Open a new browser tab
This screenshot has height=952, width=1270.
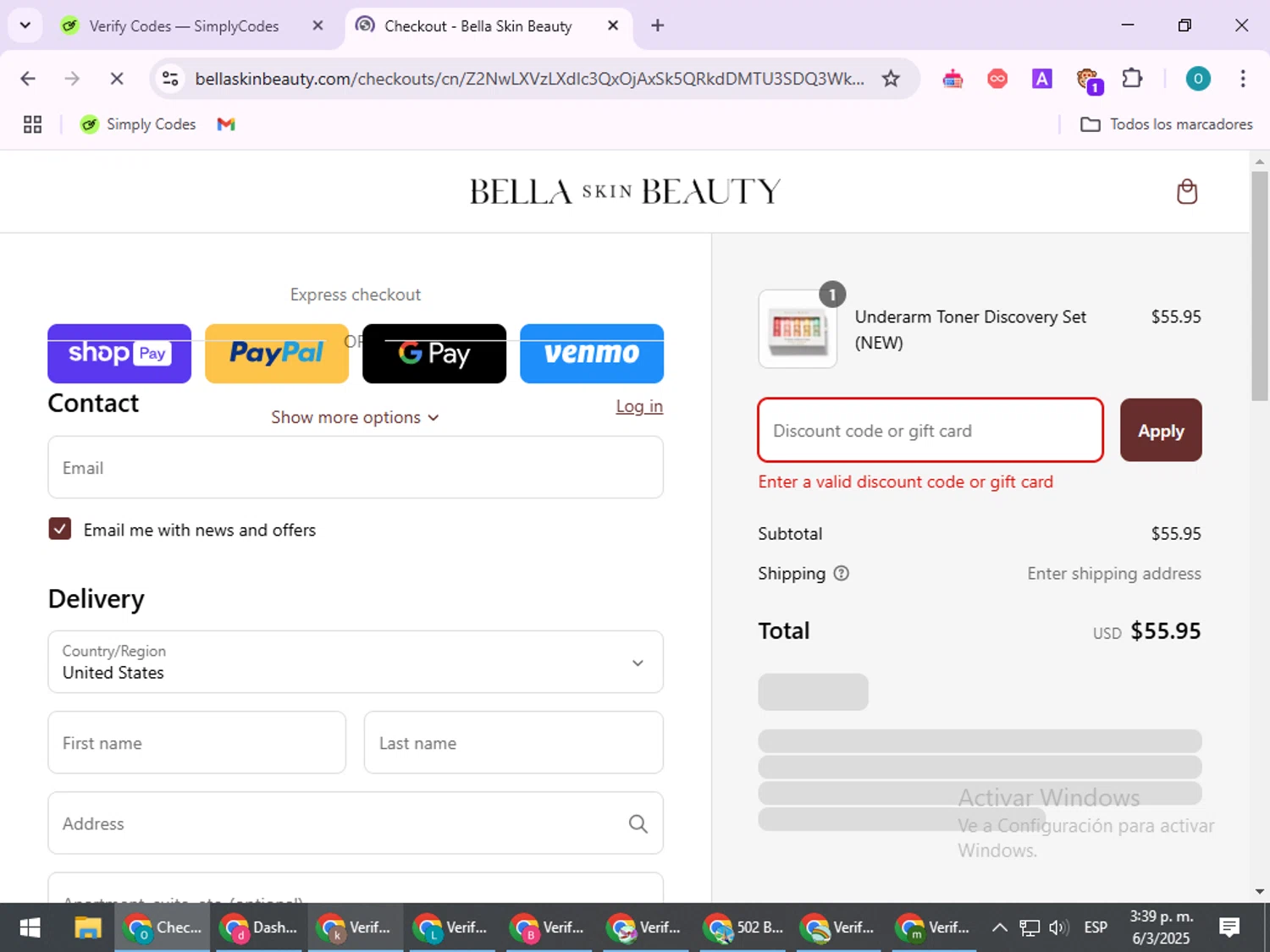(658, 25)
